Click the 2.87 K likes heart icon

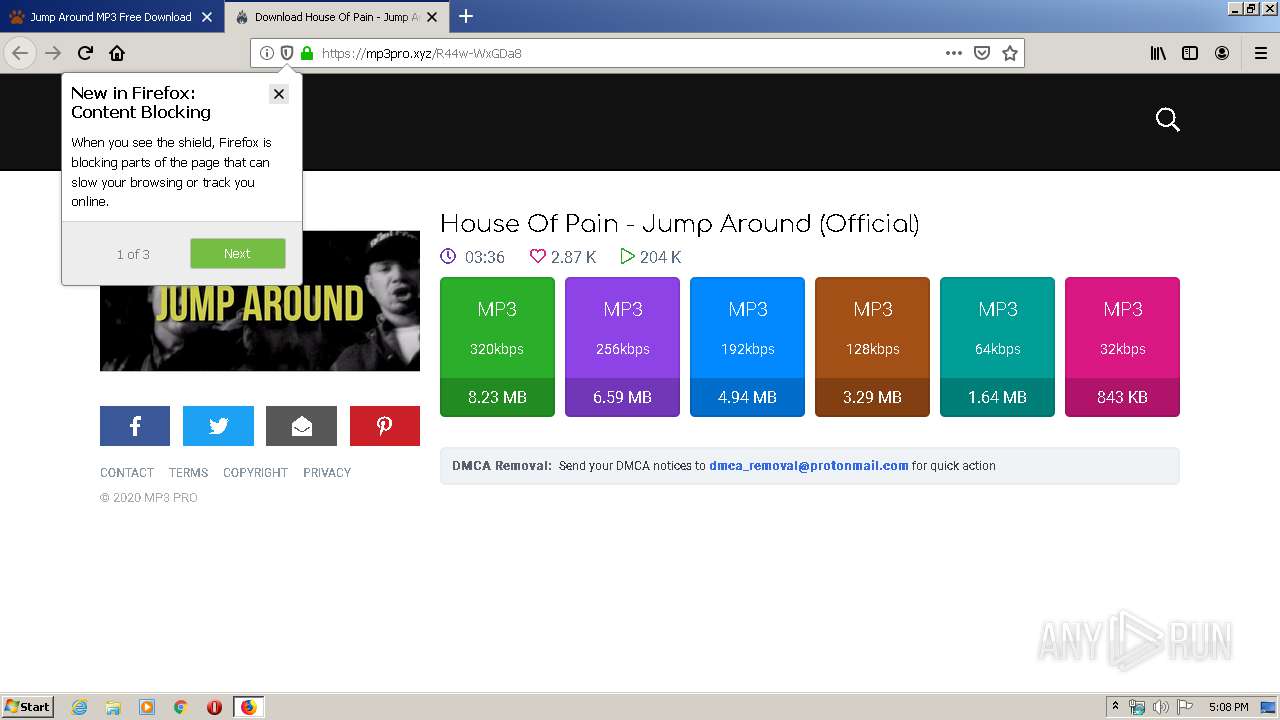coord(538,256)
